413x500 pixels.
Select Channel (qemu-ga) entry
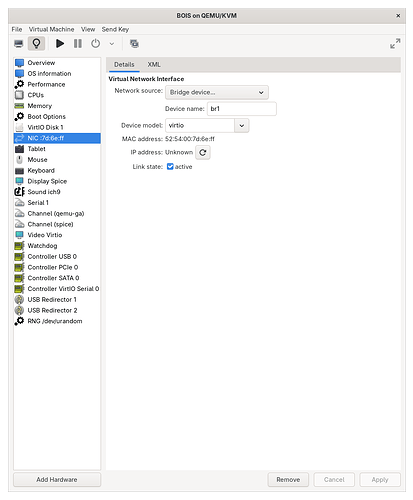[57, 213]
